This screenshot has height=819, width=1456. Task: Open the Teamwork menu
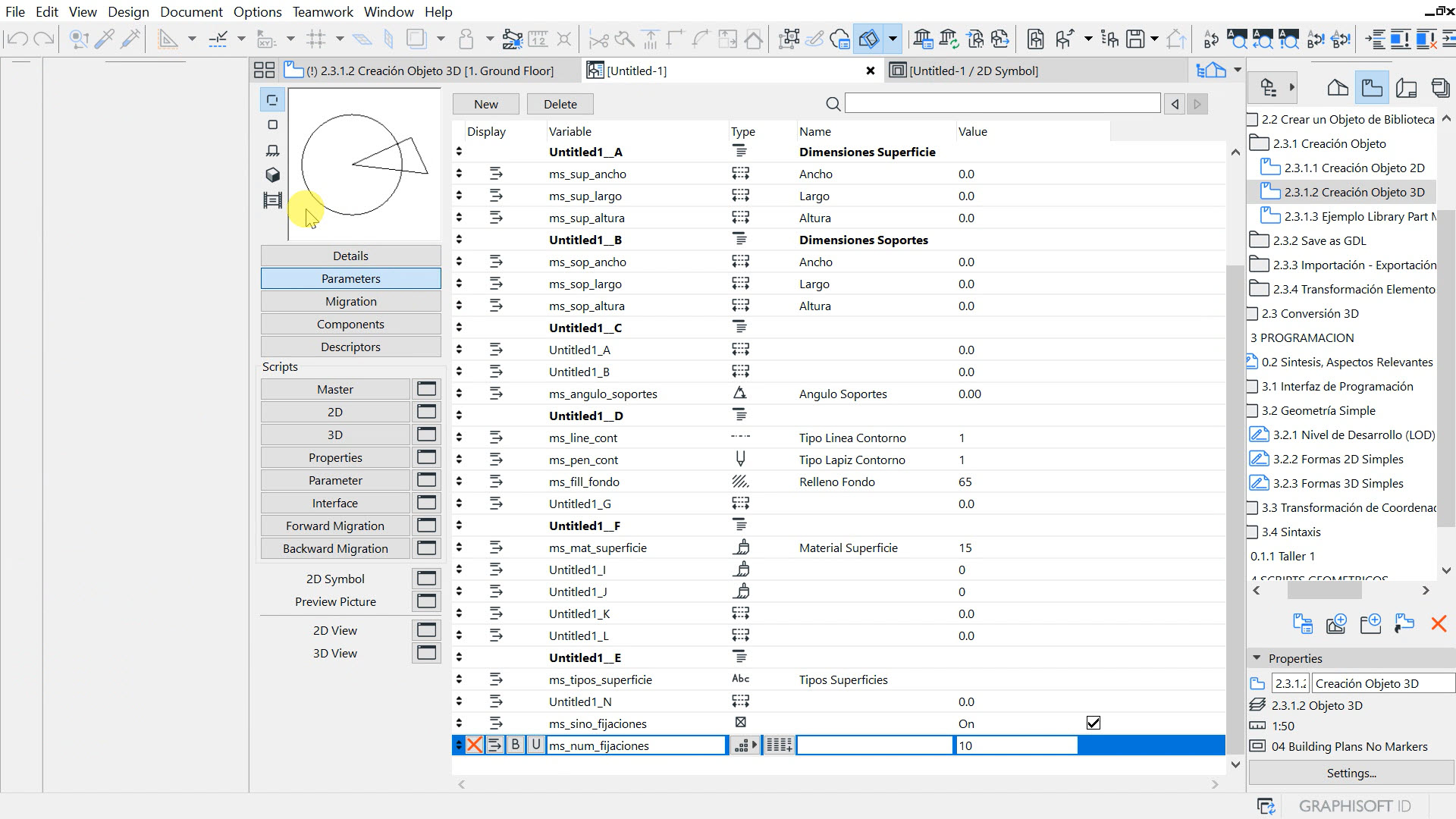point(322,12)
